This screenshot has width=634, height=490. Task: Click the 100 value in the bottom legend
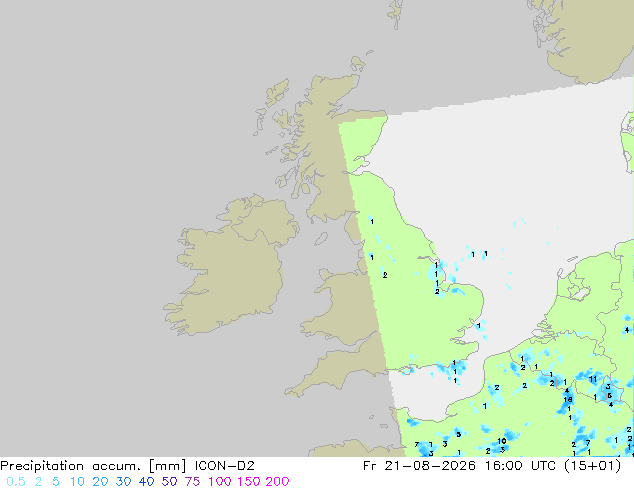(x=220, y=482)
